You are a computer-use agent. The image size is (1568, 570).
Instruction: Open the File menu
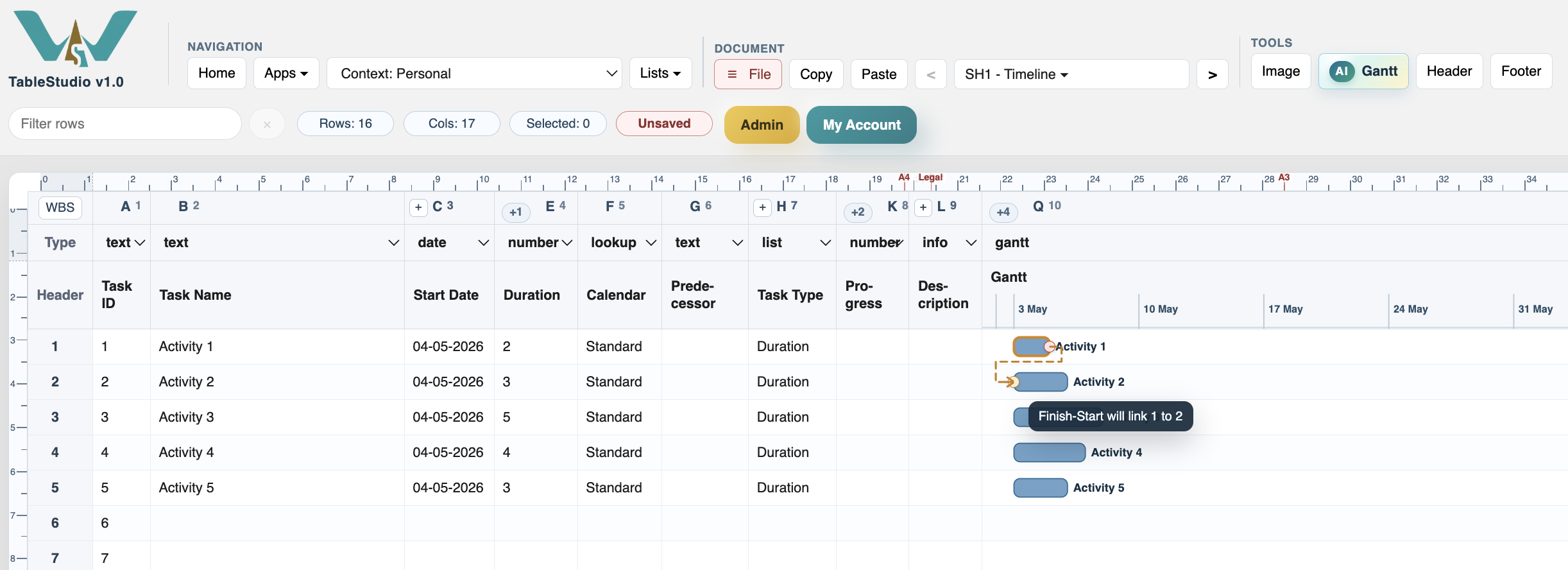click(748, 74)
